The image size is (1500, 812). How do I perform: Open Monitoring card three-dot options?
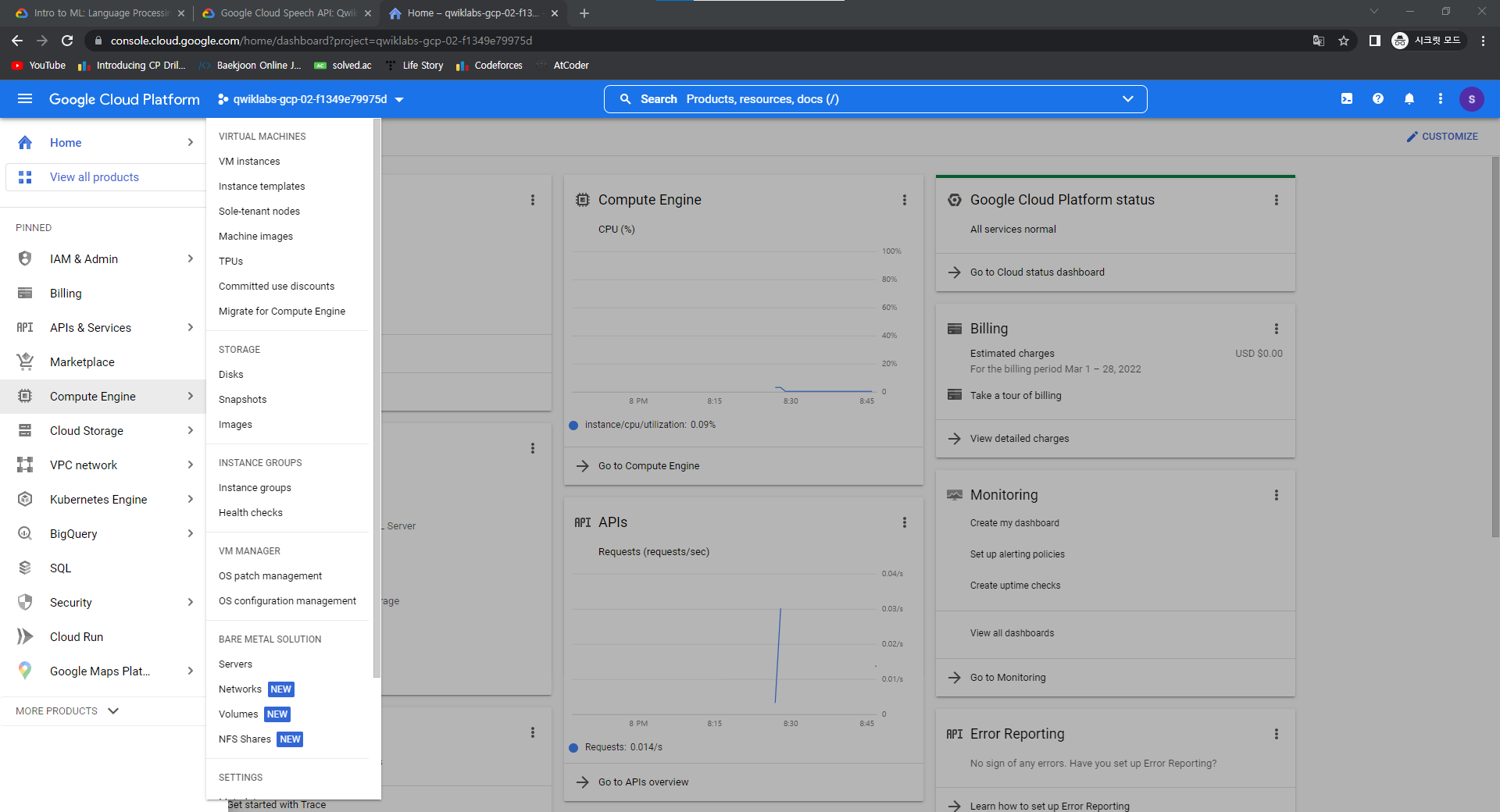[1277, 495]
